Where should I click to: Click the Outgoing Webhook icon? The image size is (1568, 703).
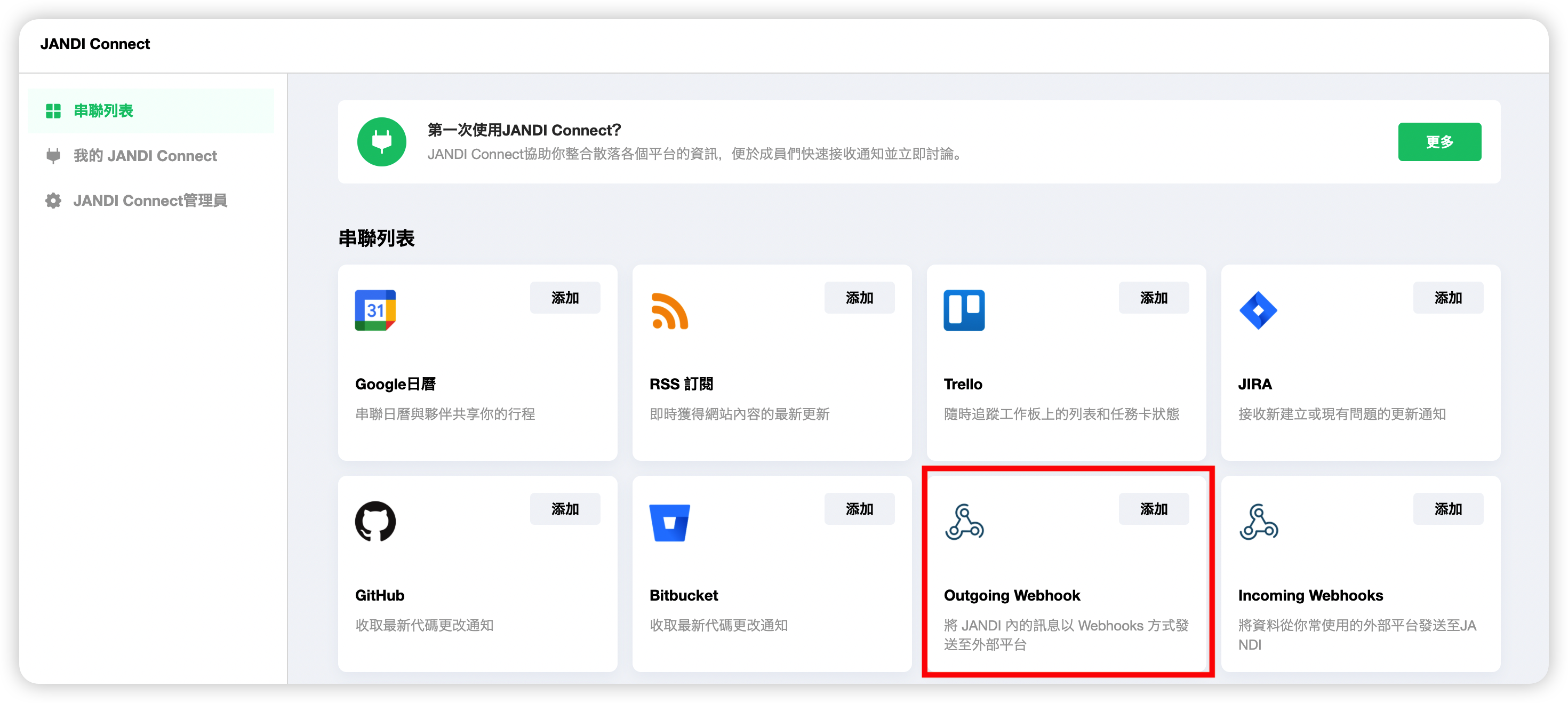[964, 522]
